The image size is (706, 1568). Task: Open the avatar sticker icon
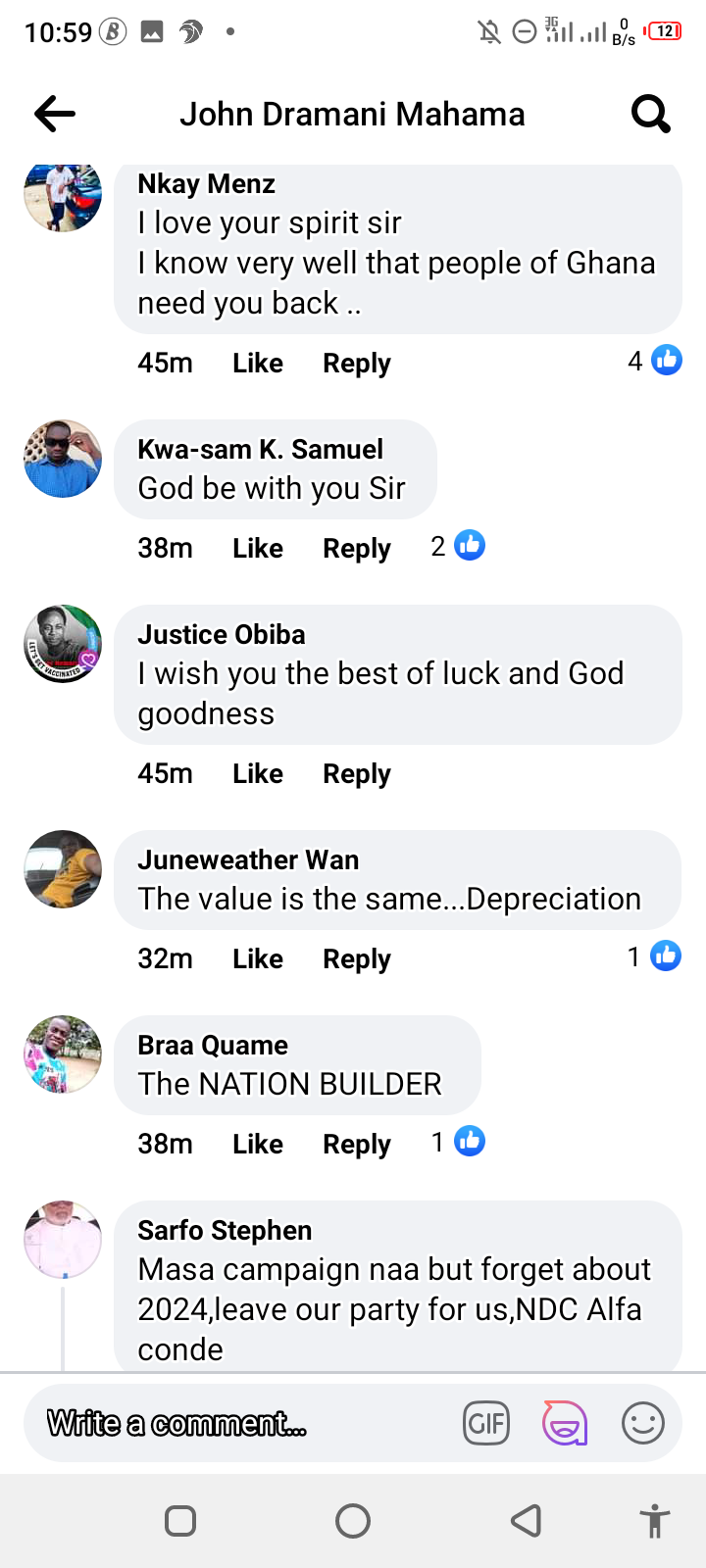[x=565, y=1423]
